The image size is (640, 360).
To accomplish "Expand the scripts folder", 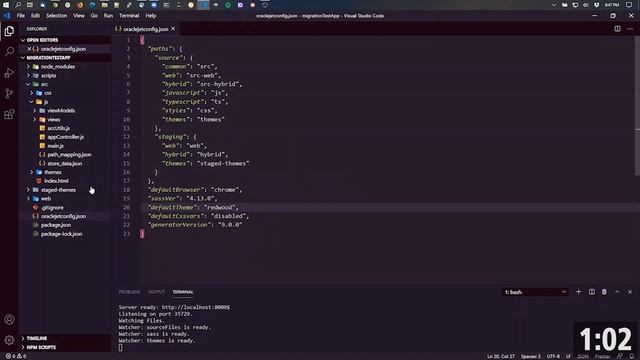I will [x=28, y=76].
